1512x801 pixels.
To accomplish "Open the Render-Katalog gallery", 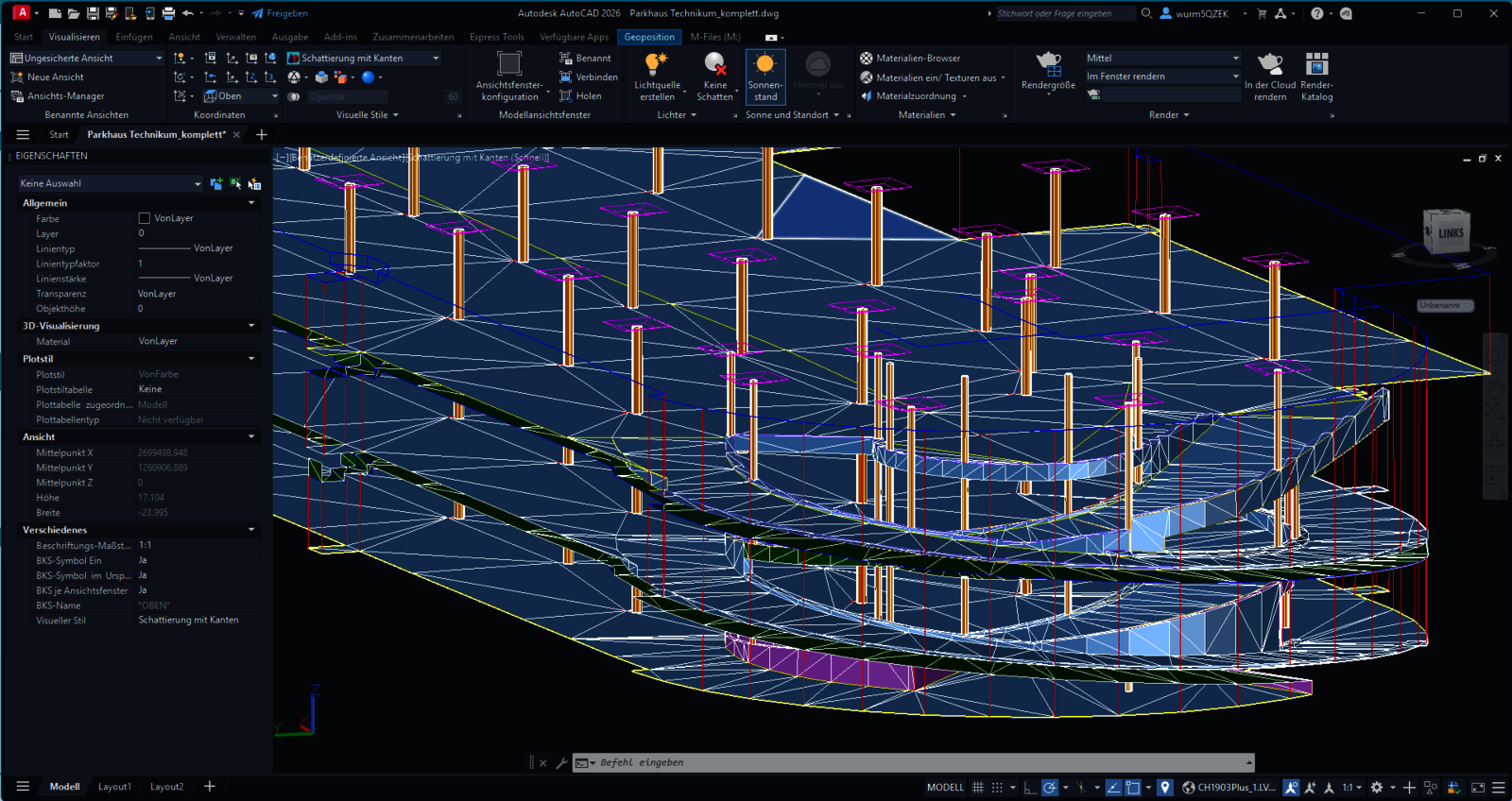I will (1316, 65).
